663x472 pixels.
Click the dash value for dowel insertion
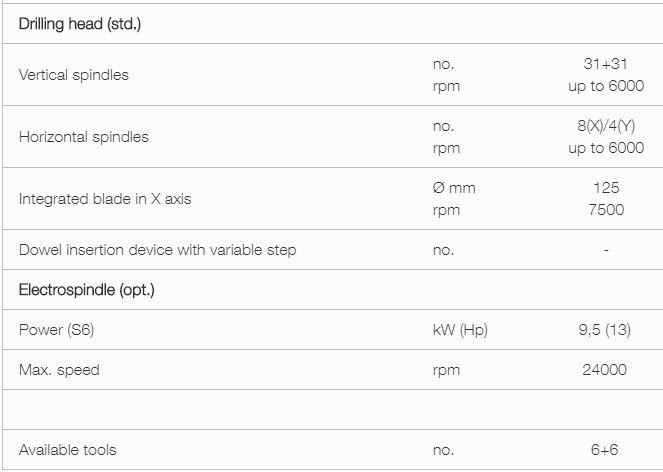[x=606, y=250]
